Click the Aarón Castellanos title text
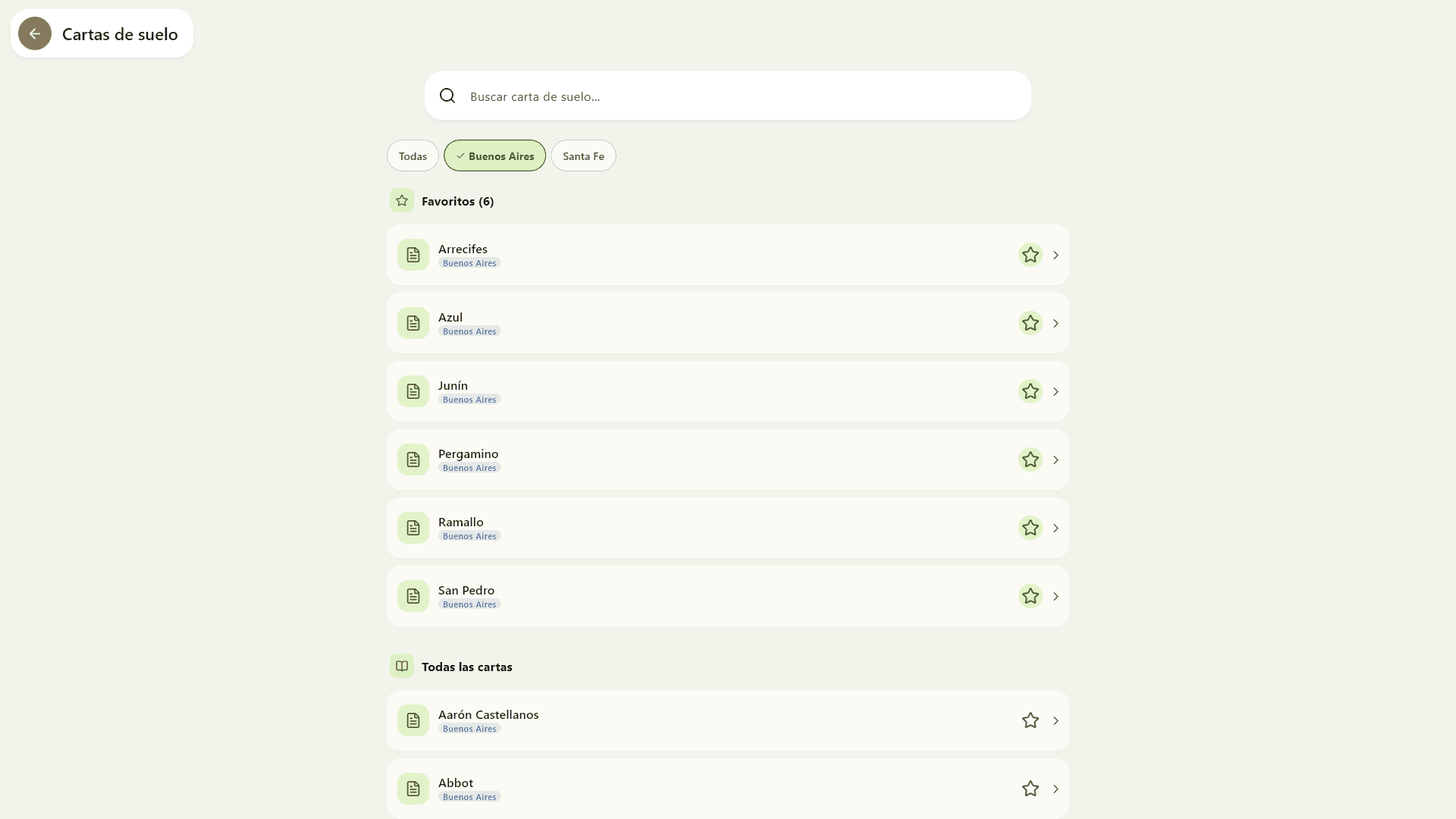This screenshot has height=819, width=1456. (488, 714)
